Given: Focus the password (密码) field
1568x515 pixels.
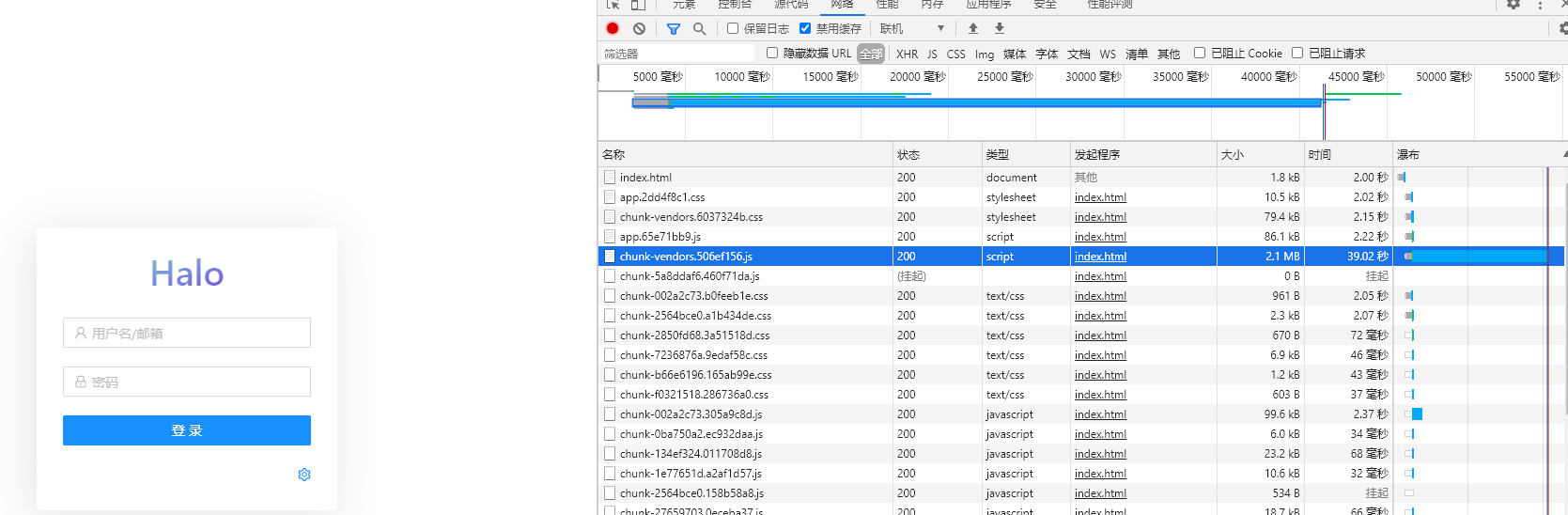Looking at the screenshot, I should (187, 382).
